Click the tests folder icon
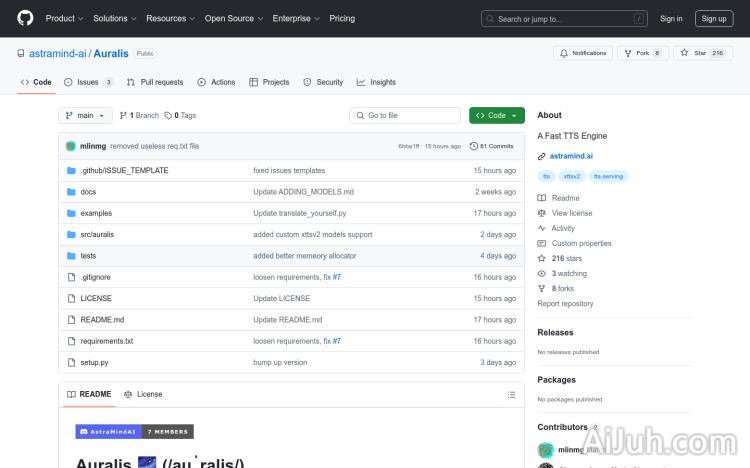 tap(71, 256)
